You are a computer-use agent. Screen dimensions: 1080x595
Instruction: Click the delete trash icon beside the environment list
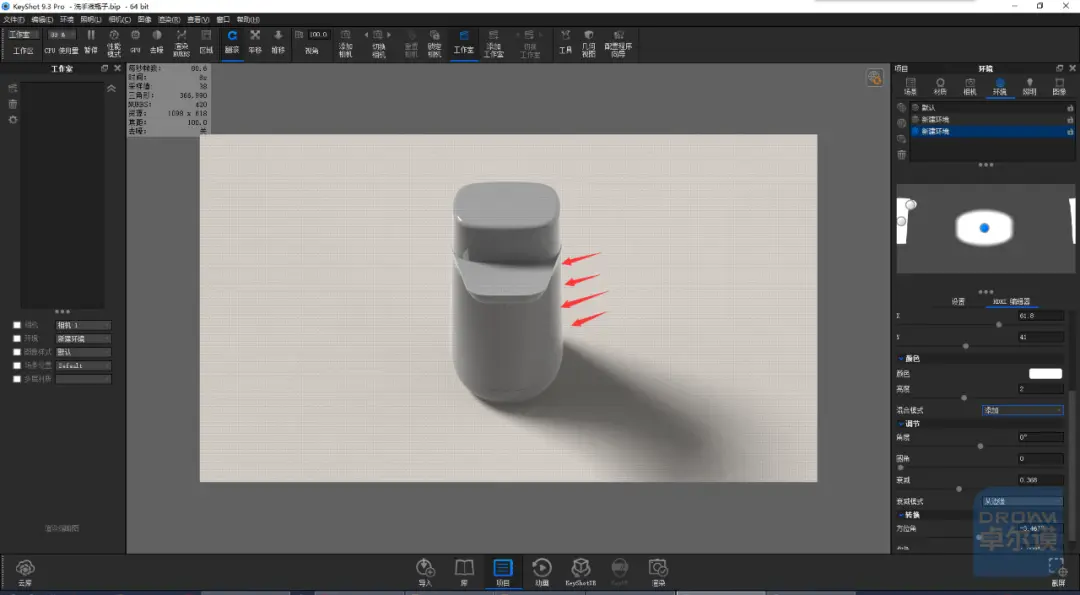pos(902,155)
